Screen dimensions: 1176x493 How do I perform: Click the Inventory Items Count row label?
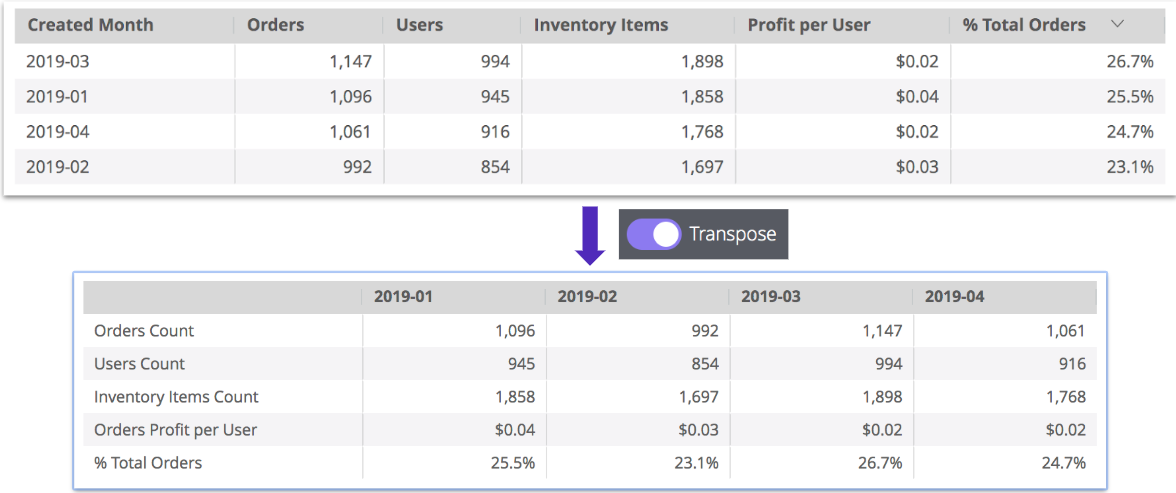tap(176, 397)
